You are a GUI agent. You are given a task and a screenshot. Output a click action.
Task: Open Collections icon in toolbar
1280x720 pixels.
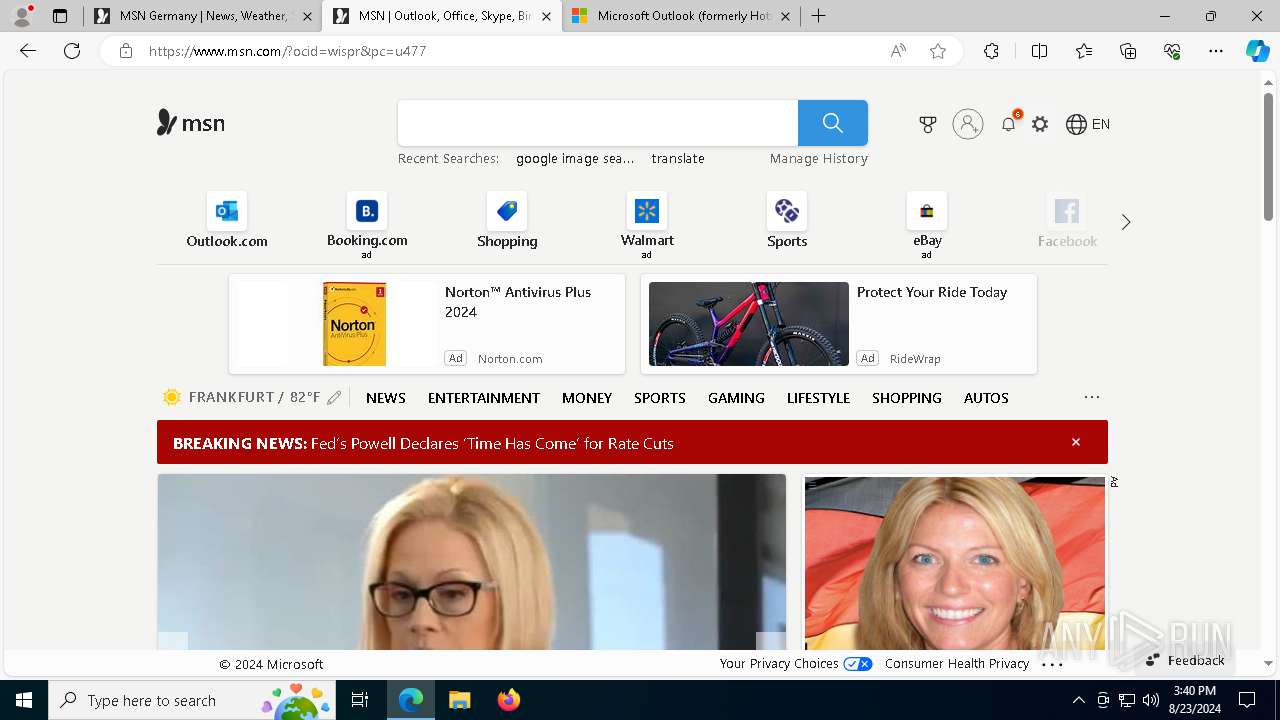1128,51
